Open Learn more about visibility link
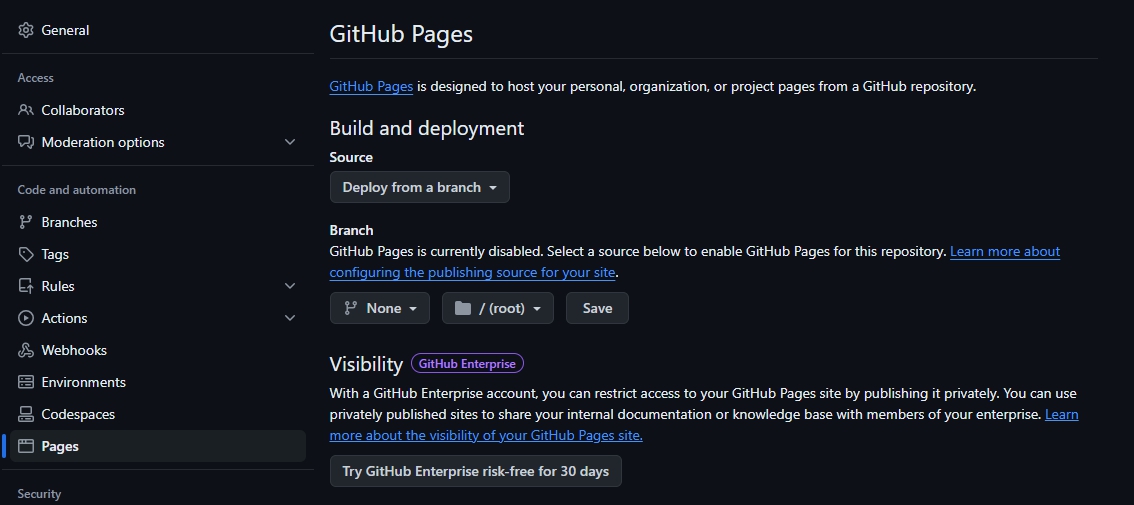The height and width of the screenshot is (505, 1134). [486, 436]
